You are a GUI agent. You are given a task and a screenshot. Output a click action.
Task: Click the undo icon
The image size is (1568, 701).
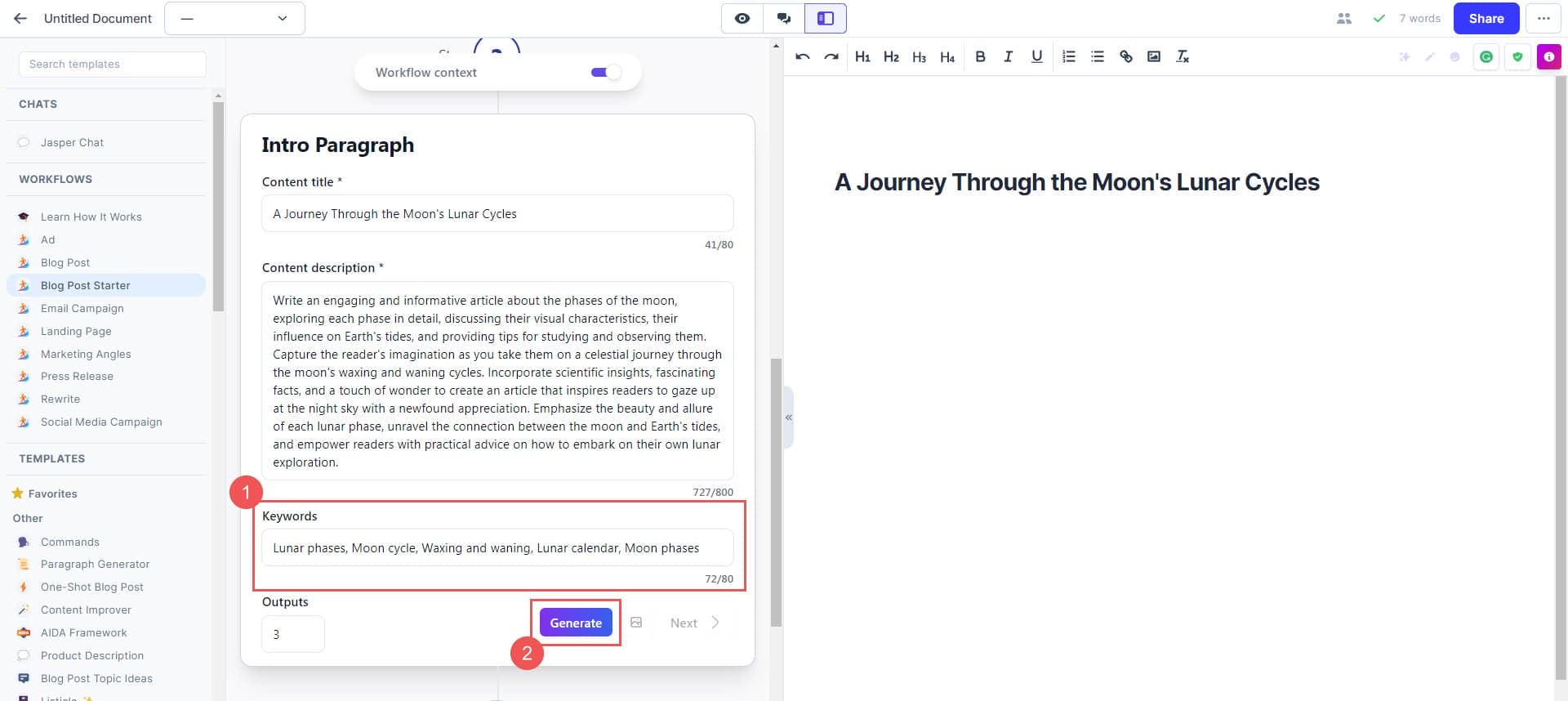click(x=803, y=56)
